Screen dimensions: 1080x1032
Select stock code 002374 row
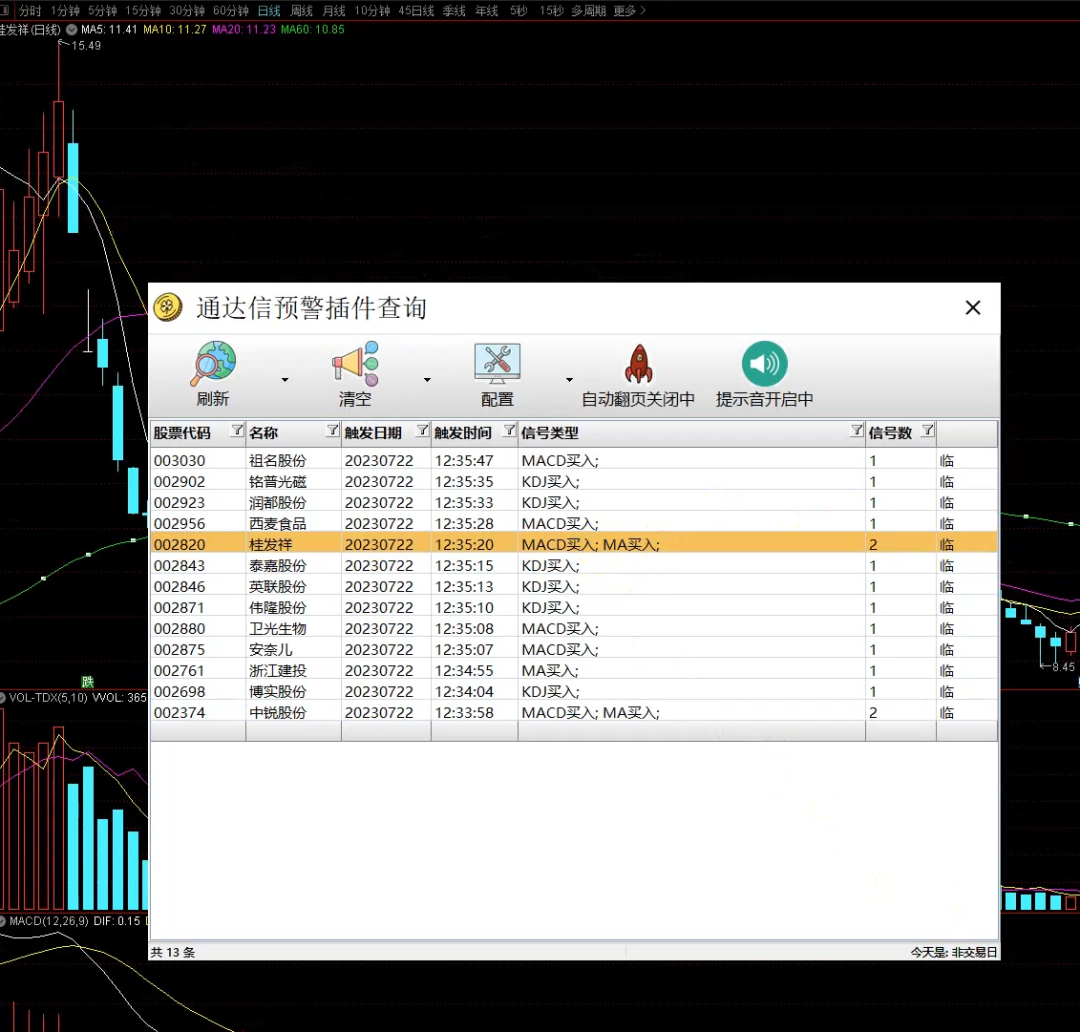(574, 712)
